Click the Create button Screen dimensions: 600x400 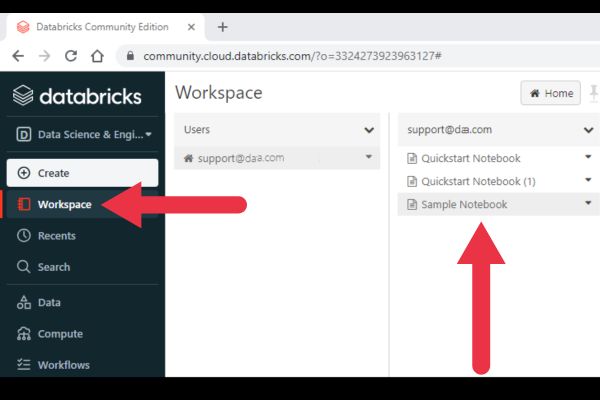point(82,173)
